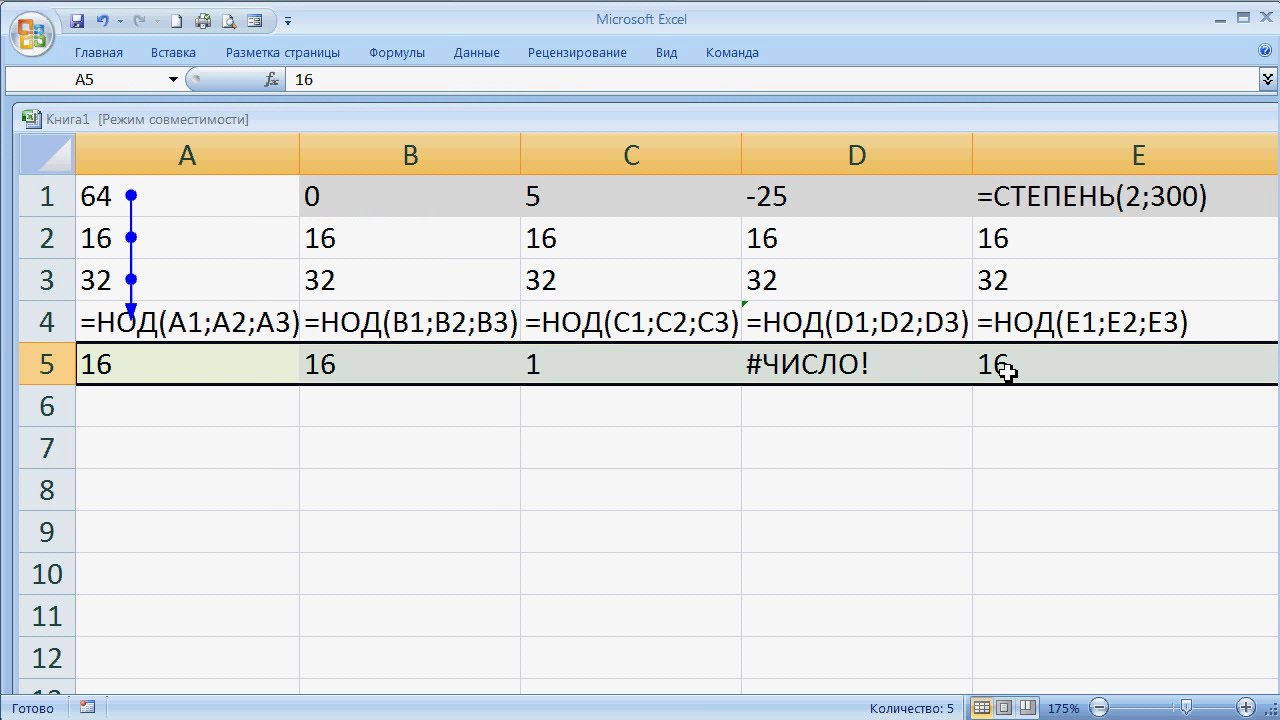Click the zoom slider thumb
Viewport: 1280px width, 720px height.
click(x=1186, y=708)
